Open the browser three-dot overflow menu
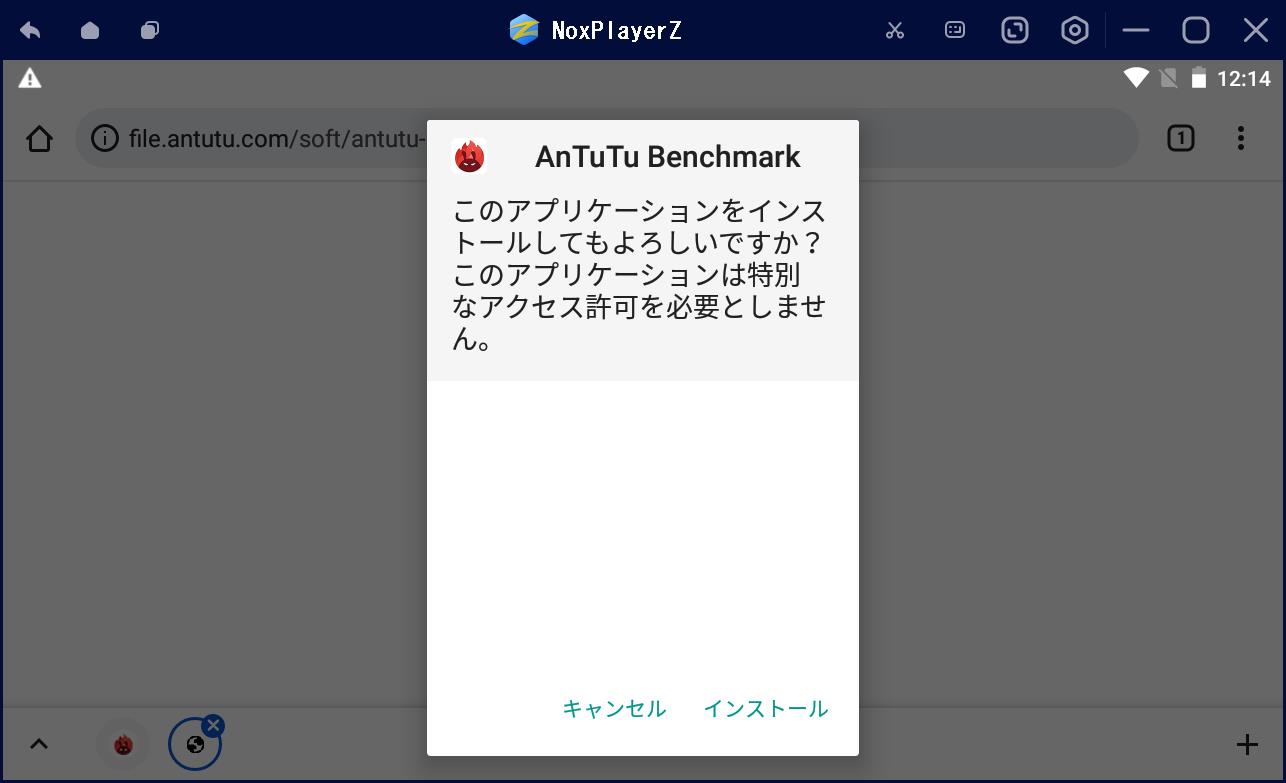The height and width of the screenshot is (783, 1286). (x=1241, y=138)
